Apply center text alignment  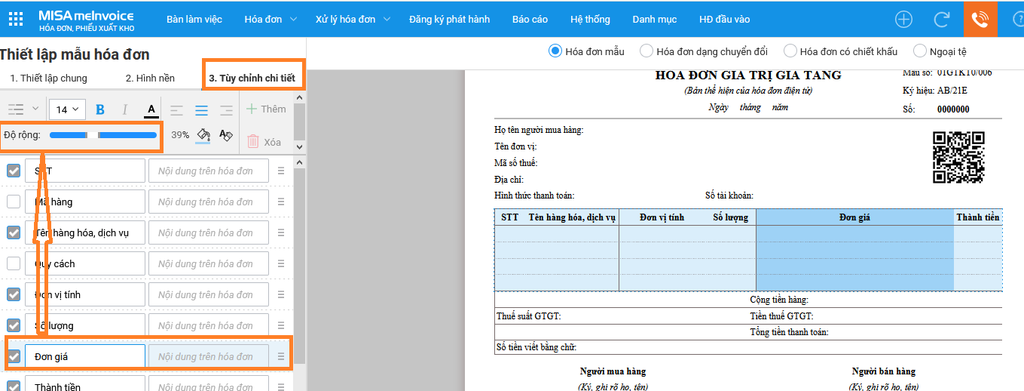[202, 109]
